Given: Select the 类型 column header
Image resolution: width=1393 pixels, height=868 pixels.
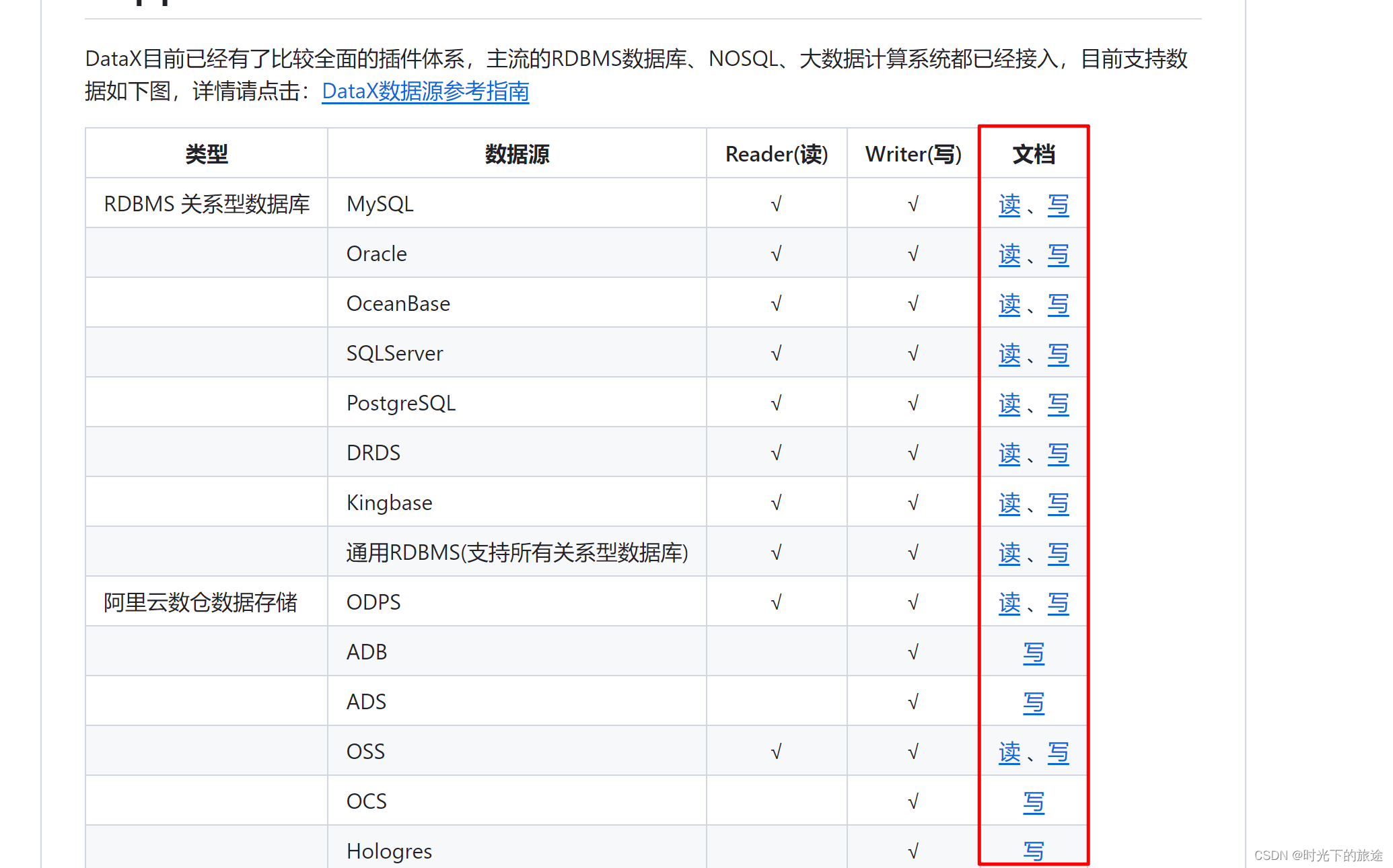Looking at the screenshot, I should coord(207,153).
